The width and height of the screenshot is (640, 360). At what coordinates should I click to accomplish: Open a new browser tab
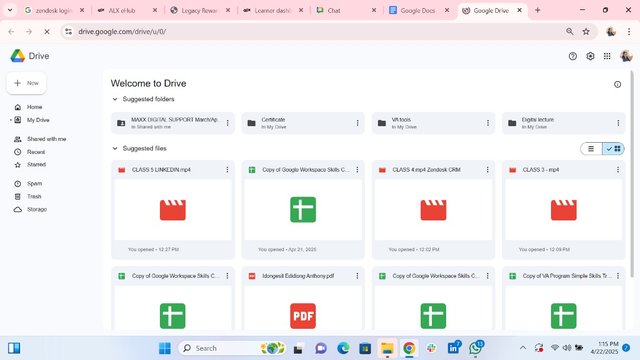tap(538, 11)
